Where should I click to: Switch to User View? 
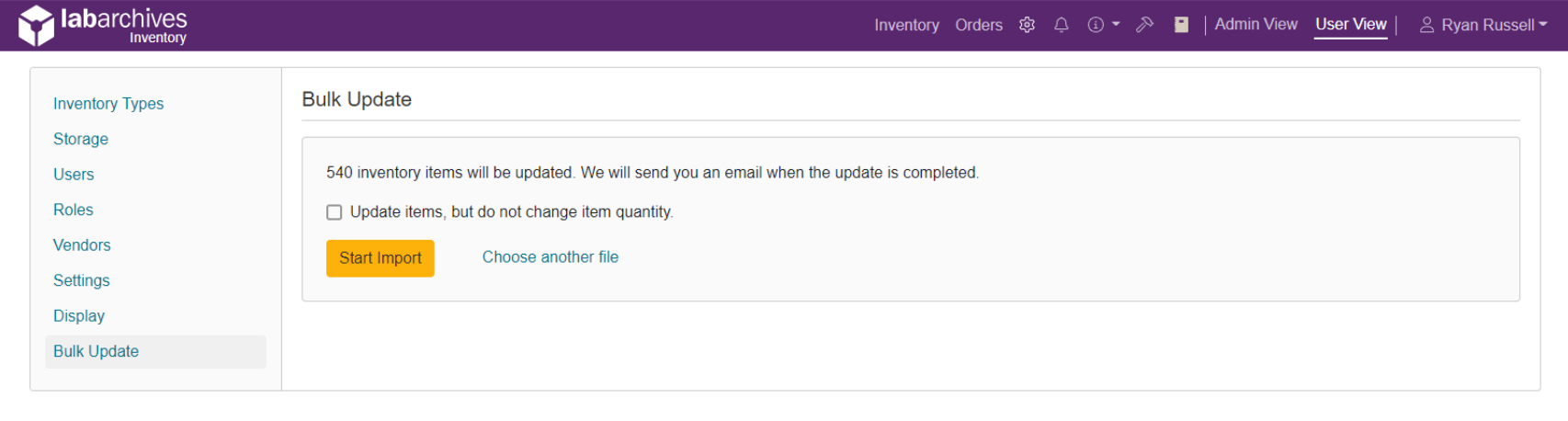tap(1350, 24)
